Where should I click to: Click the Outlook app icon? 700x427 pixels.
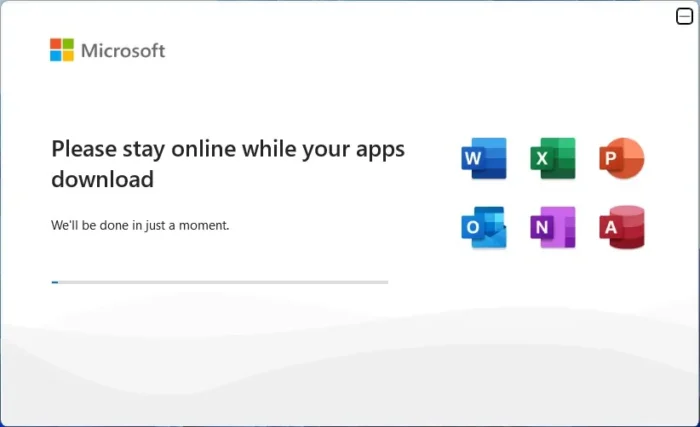(x=483, y=228)
